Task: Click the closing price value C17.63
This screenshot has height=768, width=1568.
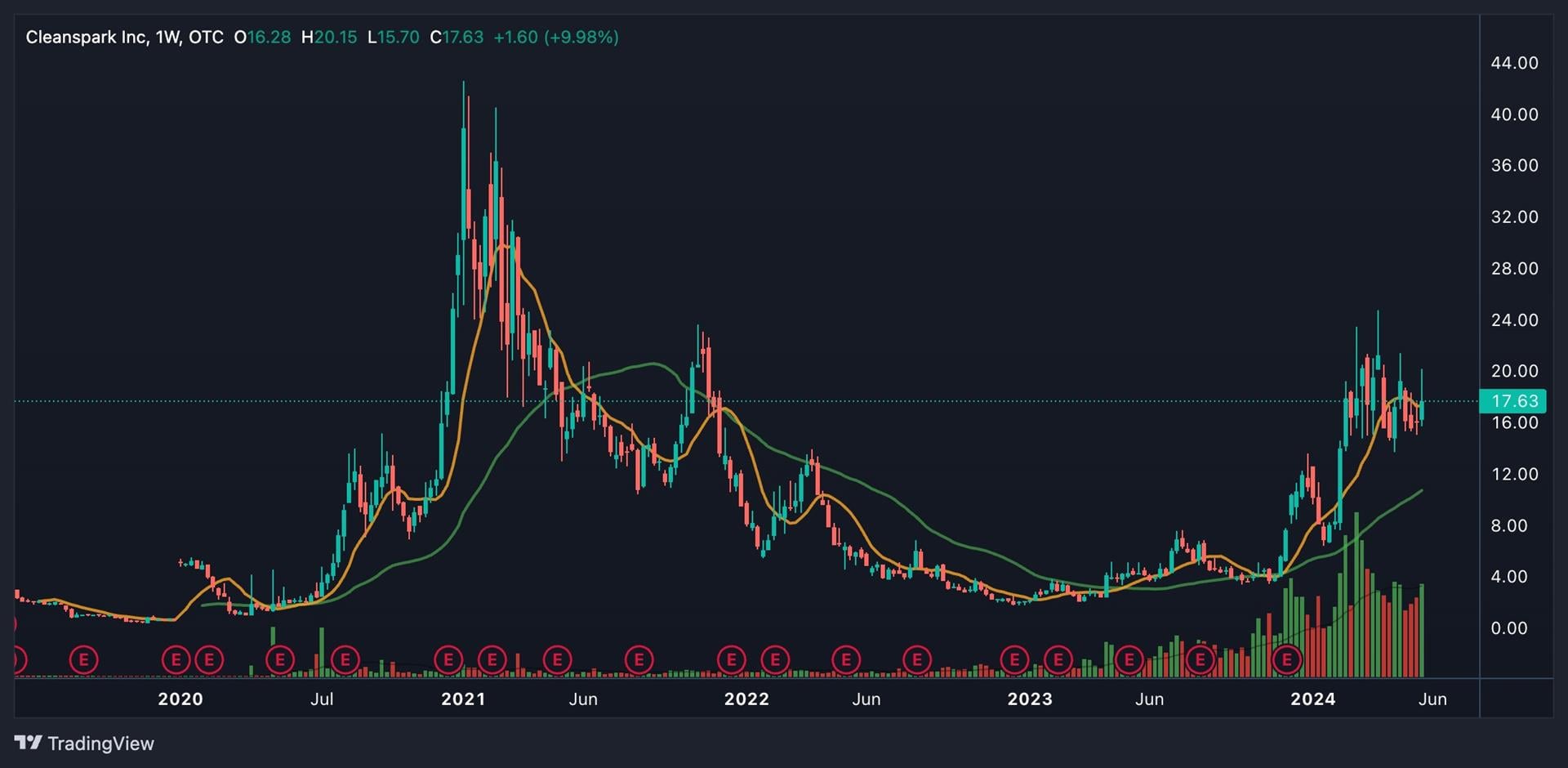Action: tap(457, 38)
